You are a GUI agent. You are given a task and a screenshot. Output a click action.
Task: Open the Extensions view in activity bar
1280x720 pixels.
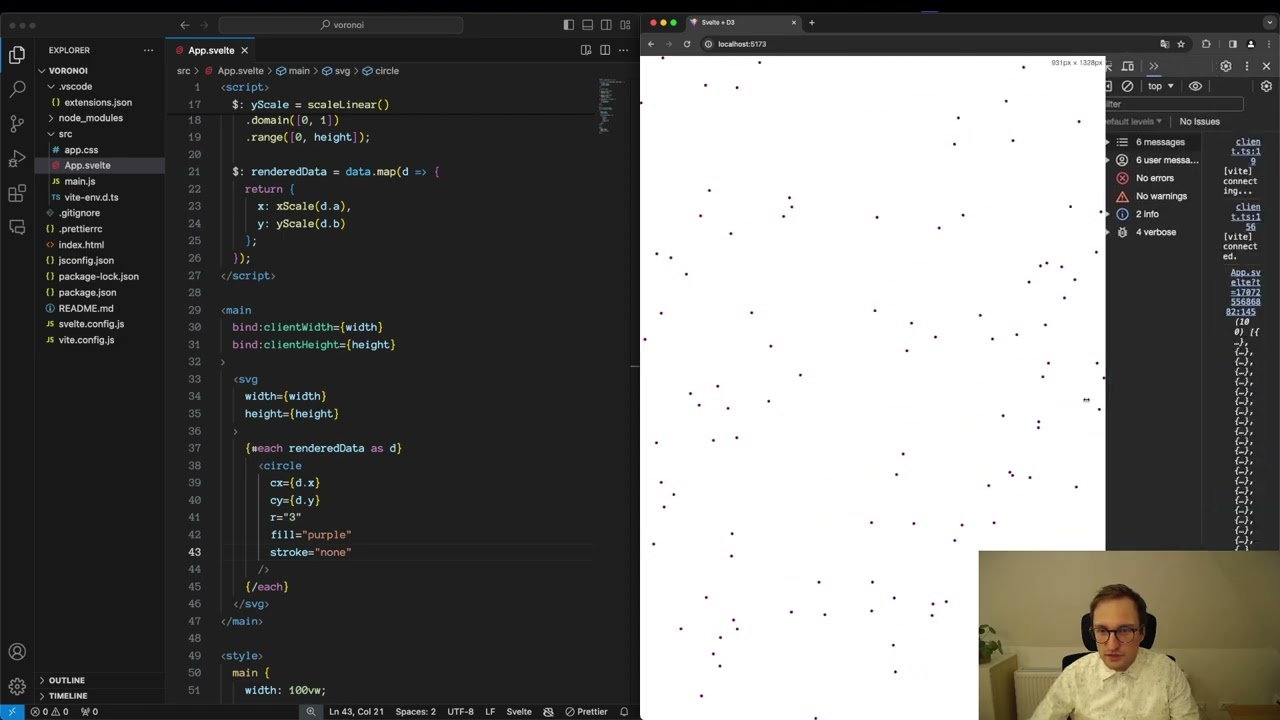17,193
